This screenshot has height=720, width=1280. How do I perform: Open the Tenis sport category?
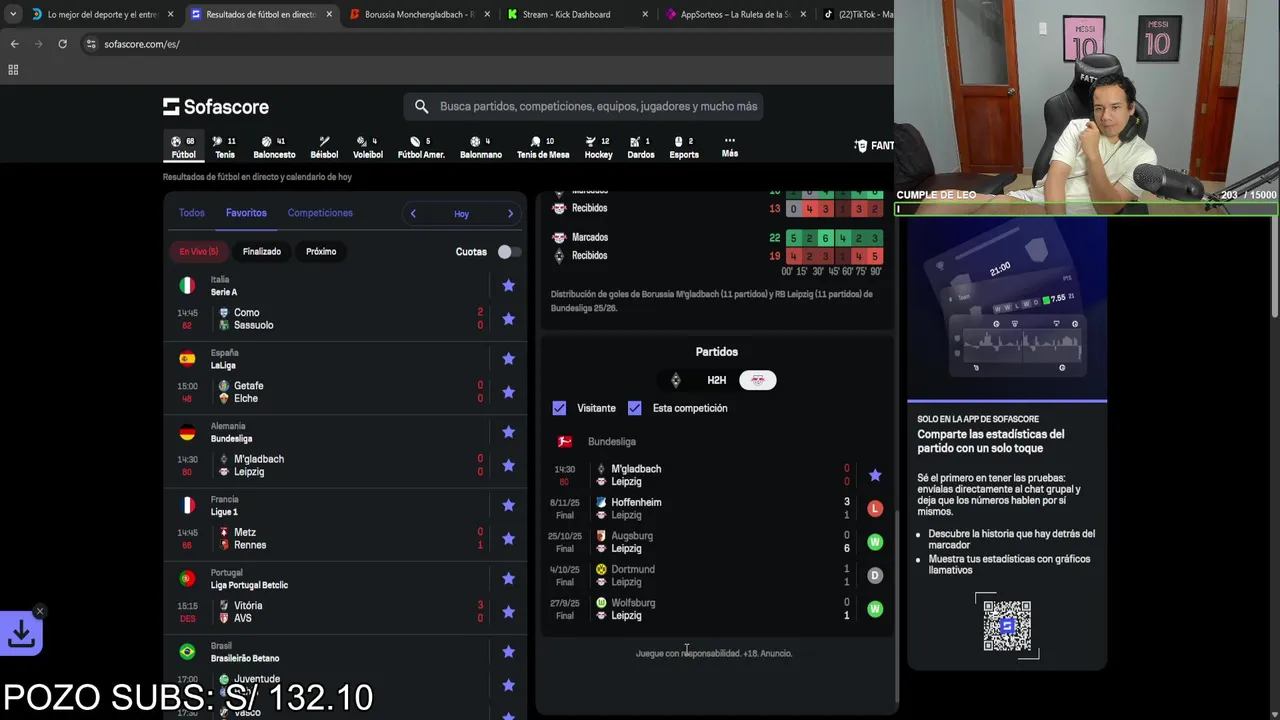(225, 147)
